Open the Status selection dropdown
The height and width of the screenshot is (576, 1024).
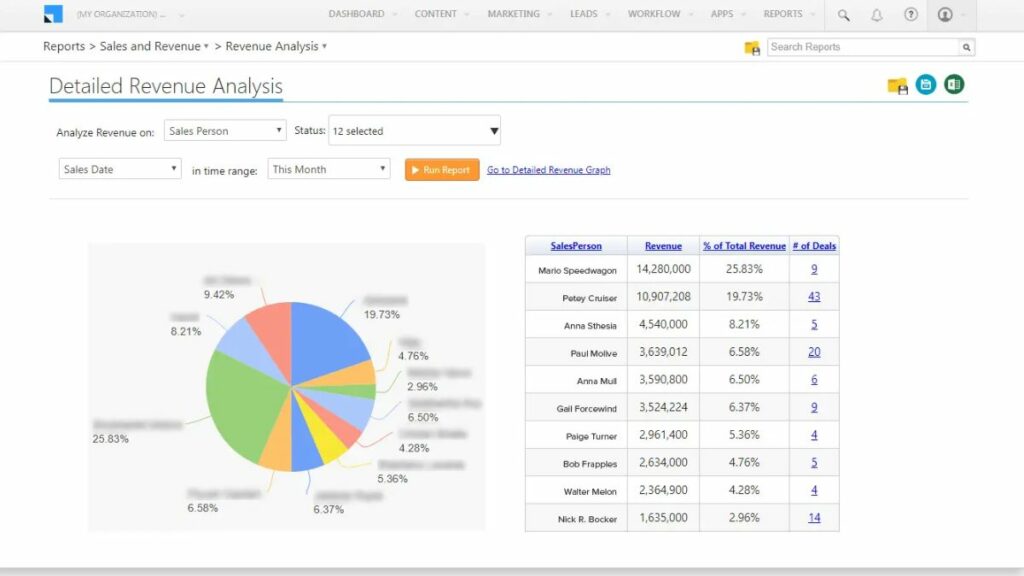493,130
